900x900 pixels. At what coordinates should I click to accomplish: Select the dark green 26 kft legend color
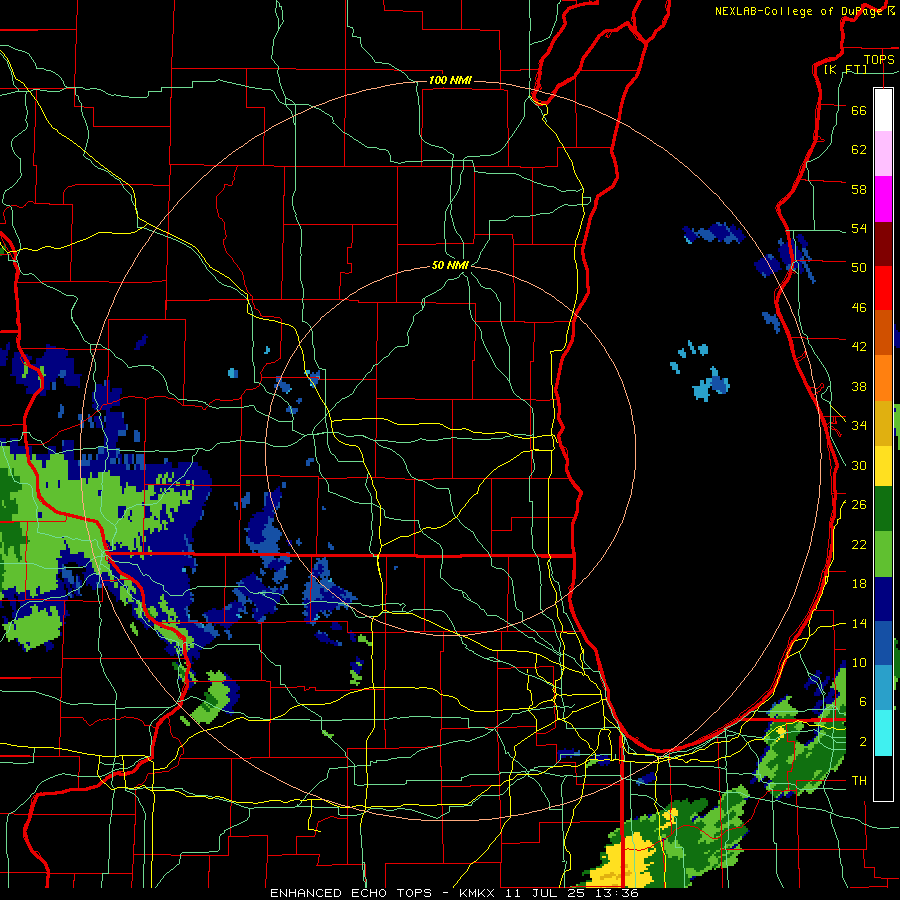(x=883, y=509)
